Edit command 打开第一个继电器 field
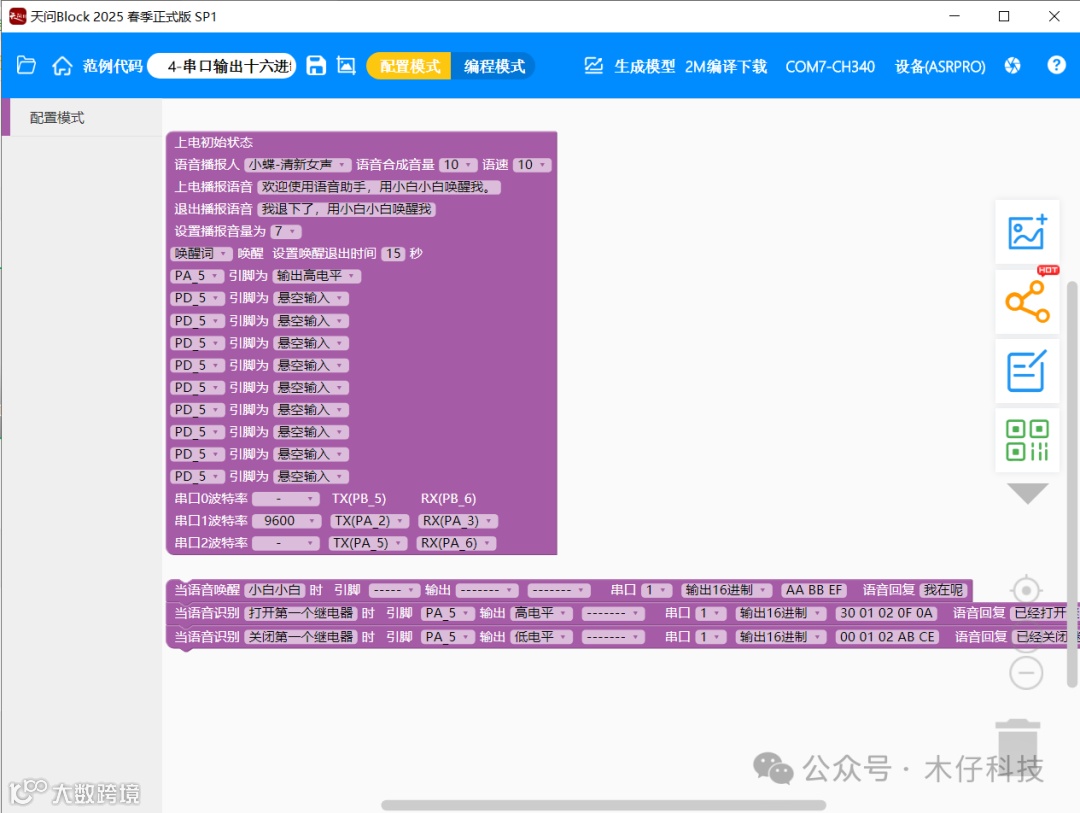 tap(300, 613)
